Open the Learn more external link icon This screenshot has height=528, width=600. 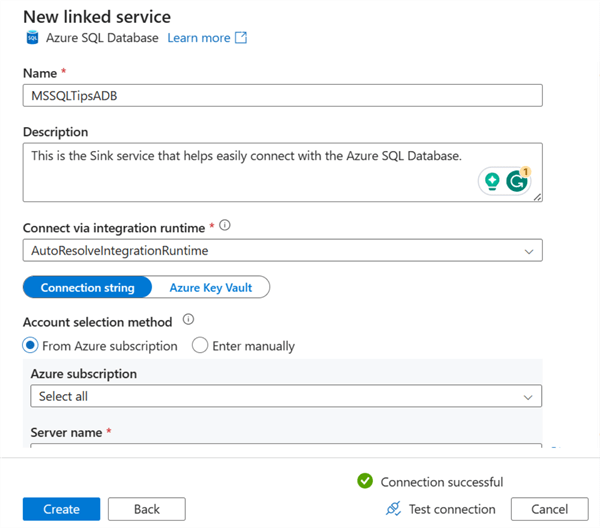tap(241, 37)
